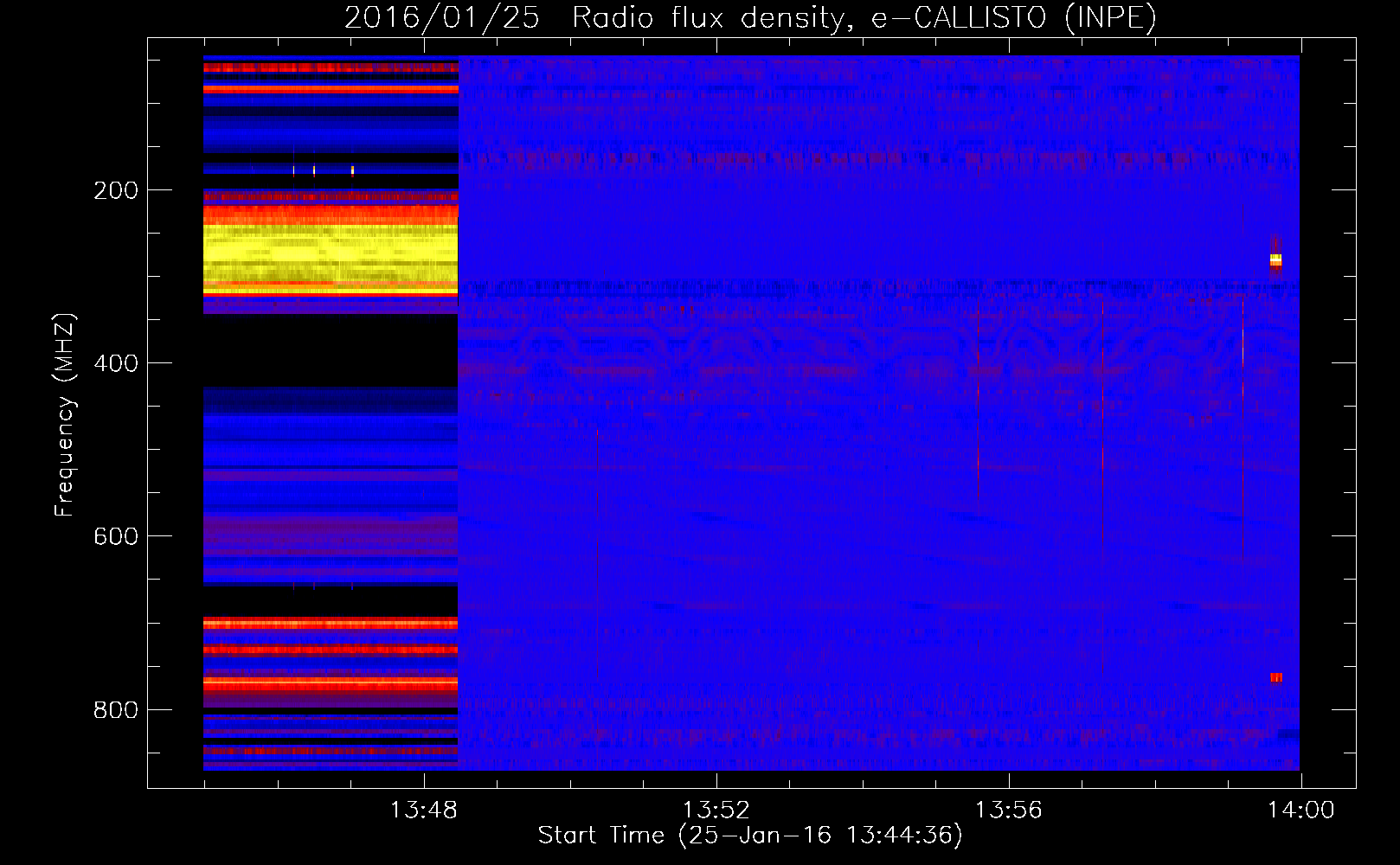This screenshot has height=865, width=1400.
Task: Click the bright yellow emission band near 300 MHz
Action: 331,251
